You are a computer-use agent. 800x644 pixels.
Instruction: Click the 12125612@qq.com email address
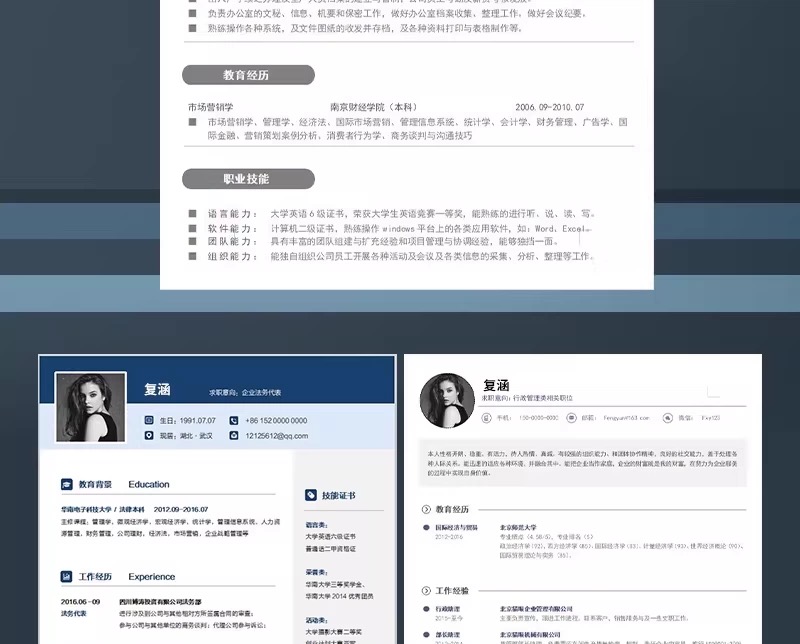click(x=277, y=436)
